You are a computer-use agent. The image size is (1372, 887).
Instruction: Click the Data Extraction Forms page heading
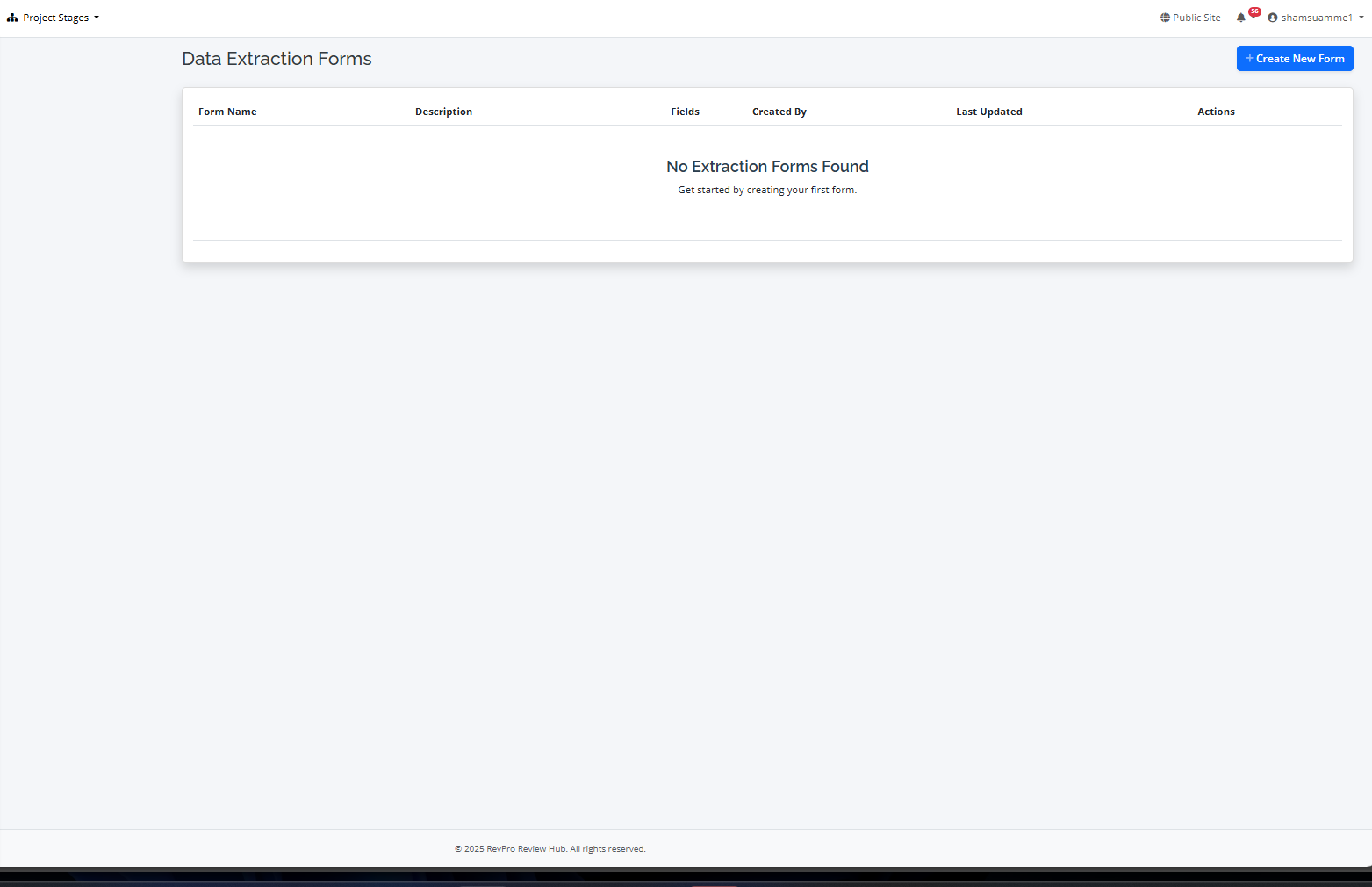point(277,59)
